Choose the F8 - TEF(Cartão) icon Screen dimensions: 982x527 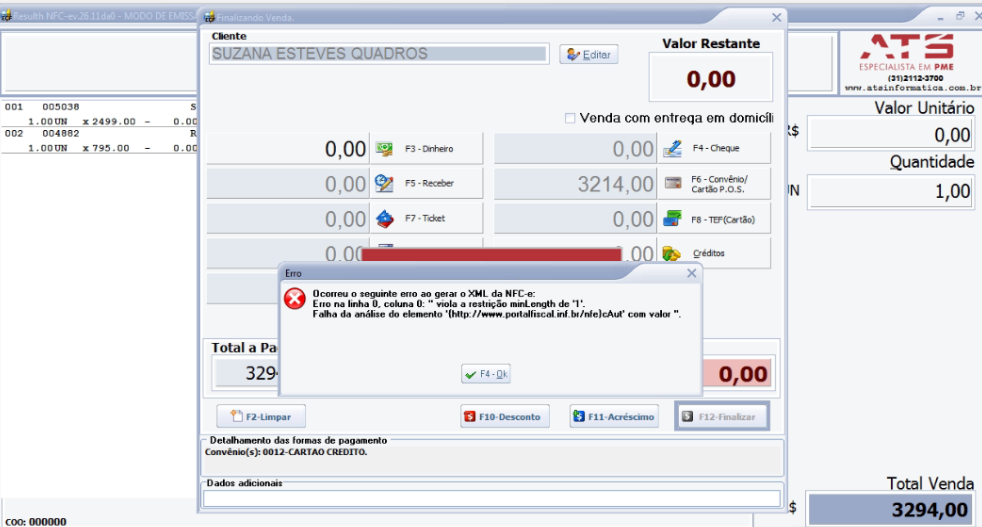(x=672, y=219)
